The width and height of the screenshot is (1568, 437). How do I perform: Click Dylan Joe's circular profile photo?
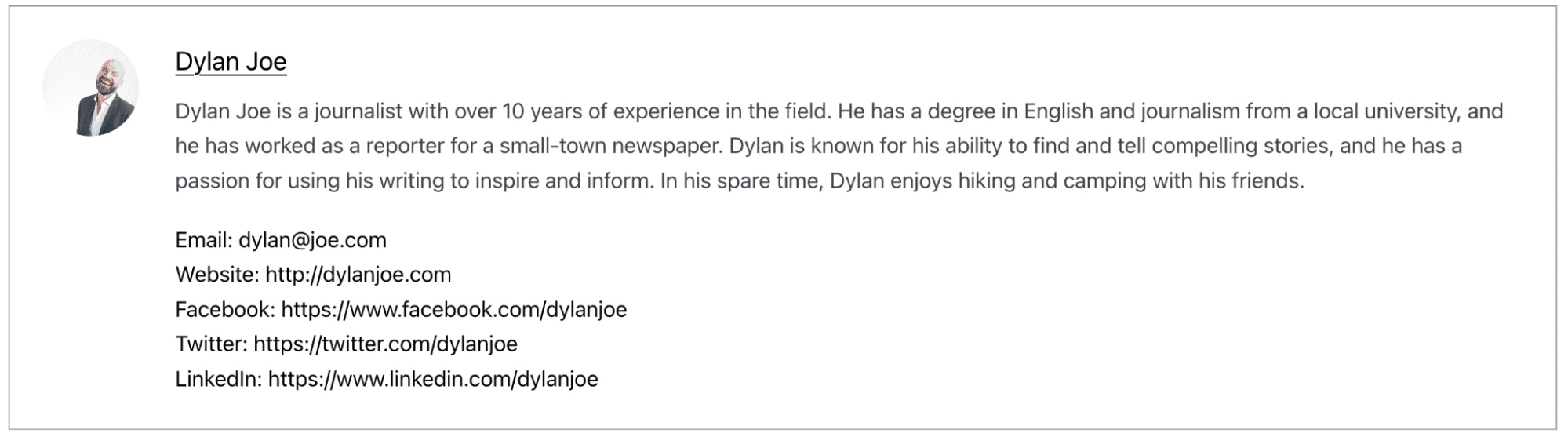[x=91, y=88]
